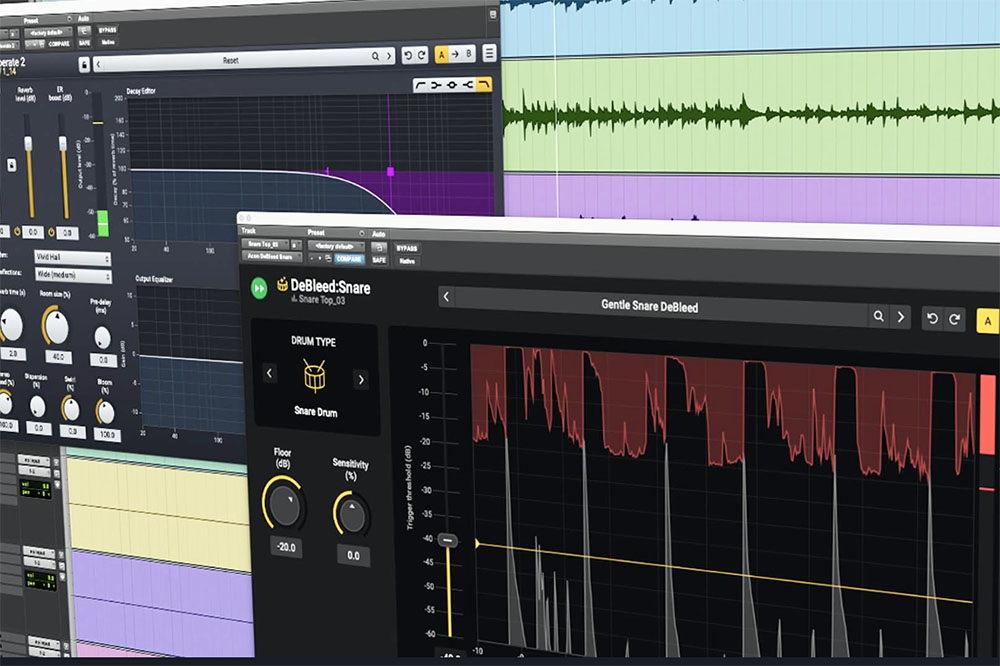Click the undo arrow in DeBleed:Snare plugin

tap(932, 319)
